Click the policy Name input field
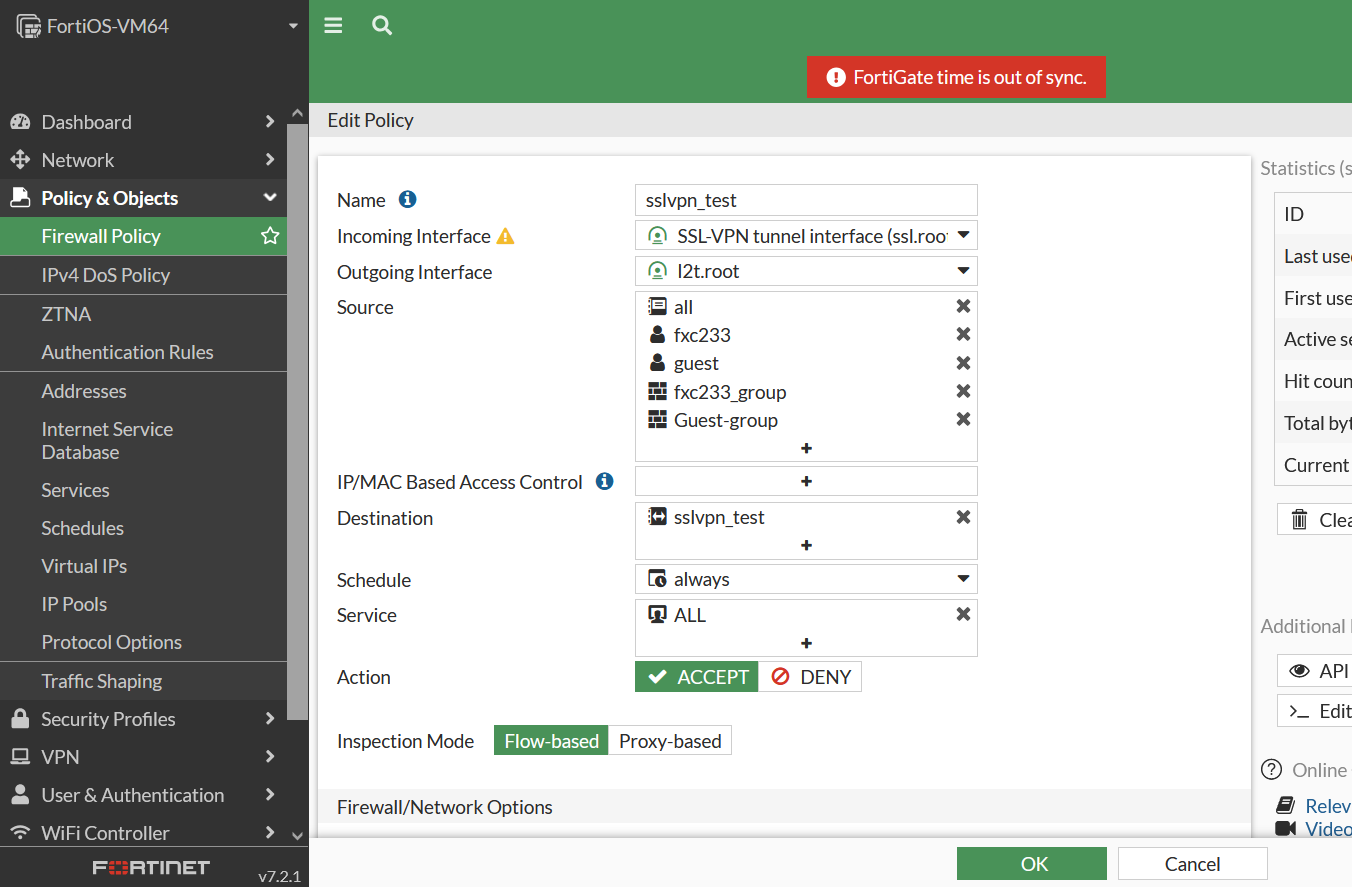 pyautogui.click(x=806, y=200)
